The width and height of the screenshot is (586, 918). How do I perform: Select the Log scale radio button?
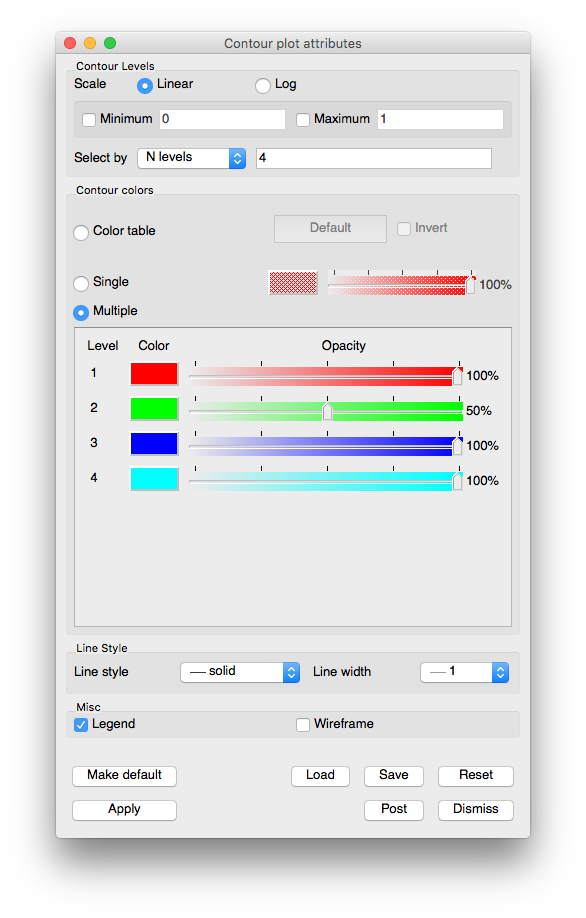click(263, 85)
